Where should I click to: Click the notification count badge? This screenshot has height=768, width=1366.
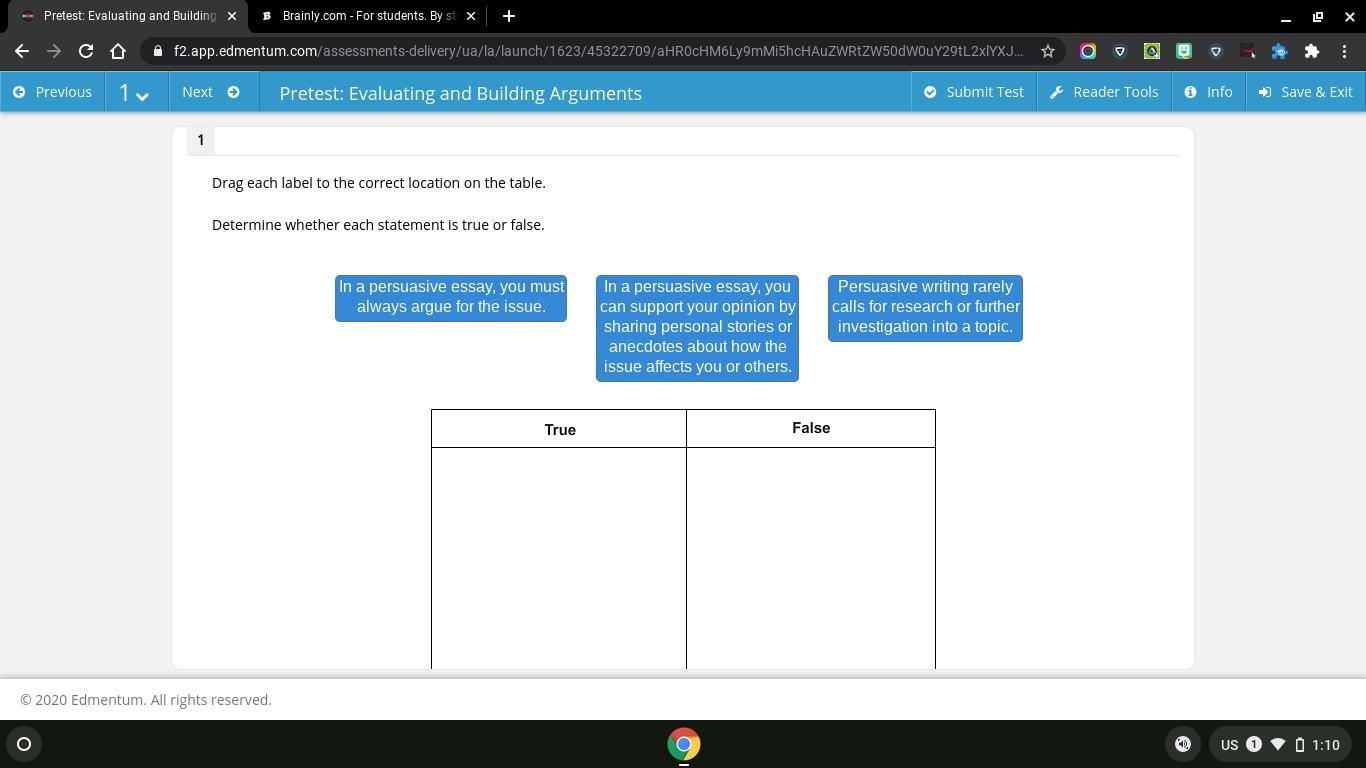click(x=1253, y=744)
